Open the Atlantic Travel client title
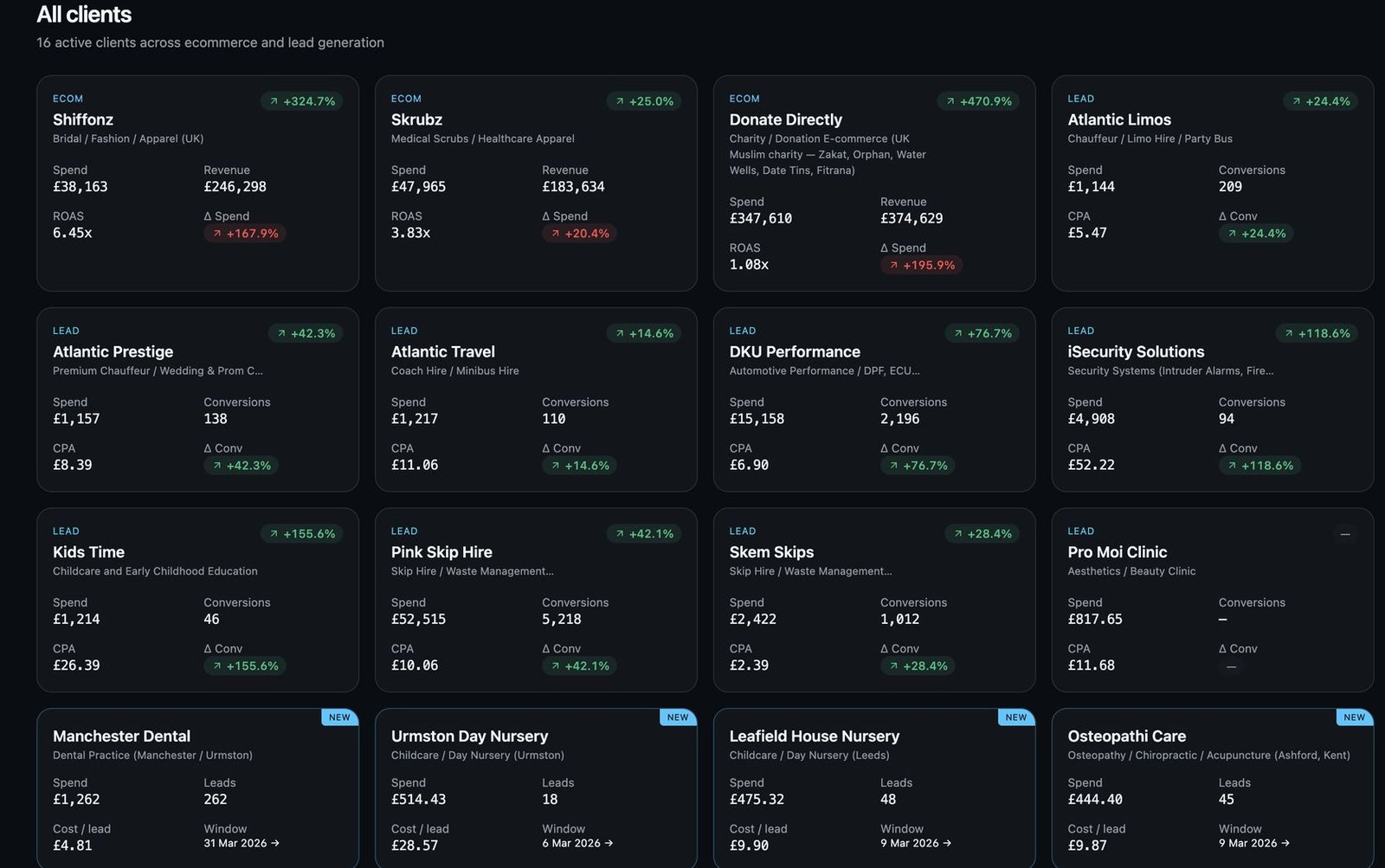Viewport: 1385px width, 868px height. pyautogui.click(x=443, y=351)
